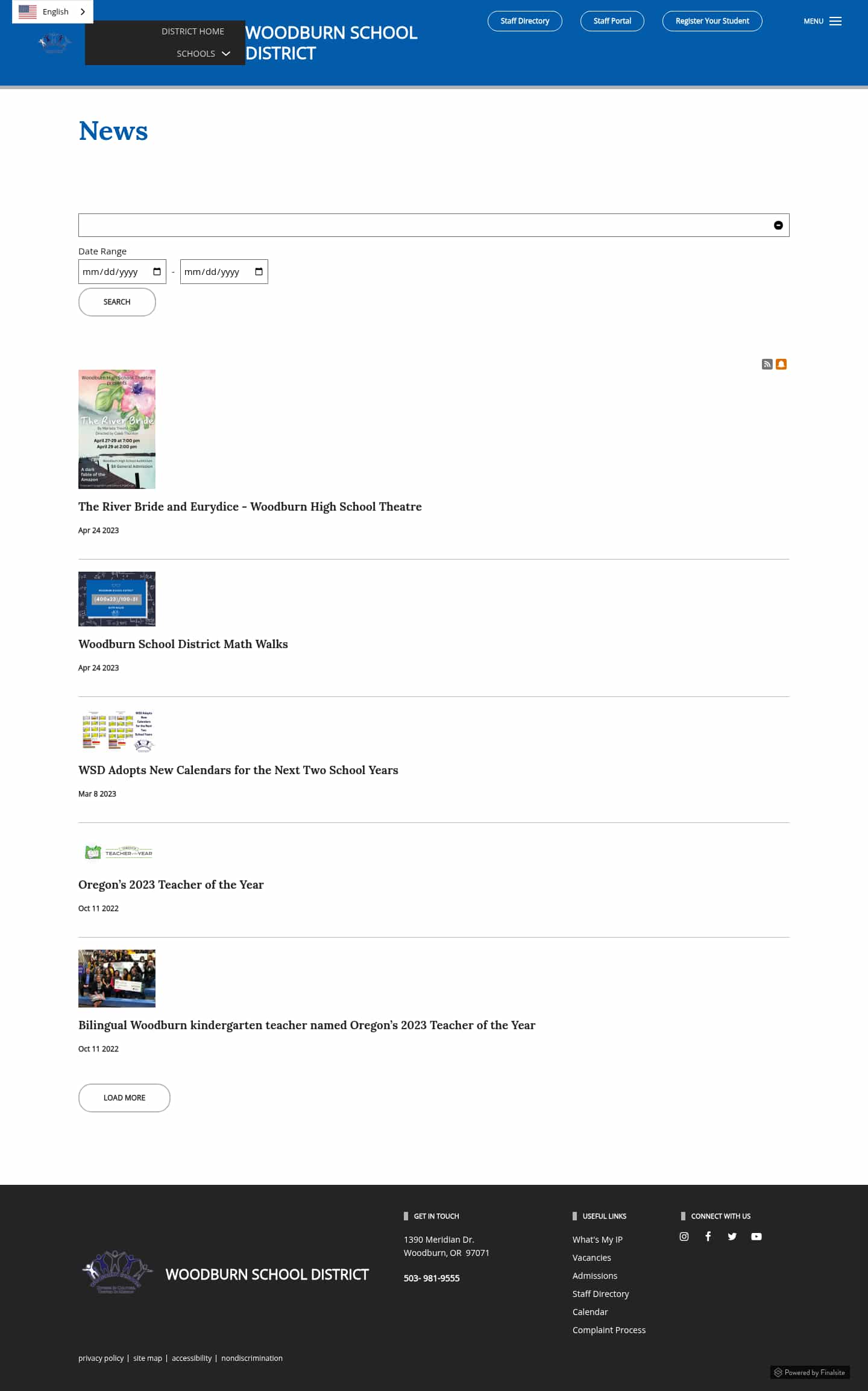Image resolution: width=868 pixels, height=1391 pixels.
Task: Open the Instagram icon in footer
Action: [x=684, y=1237]
